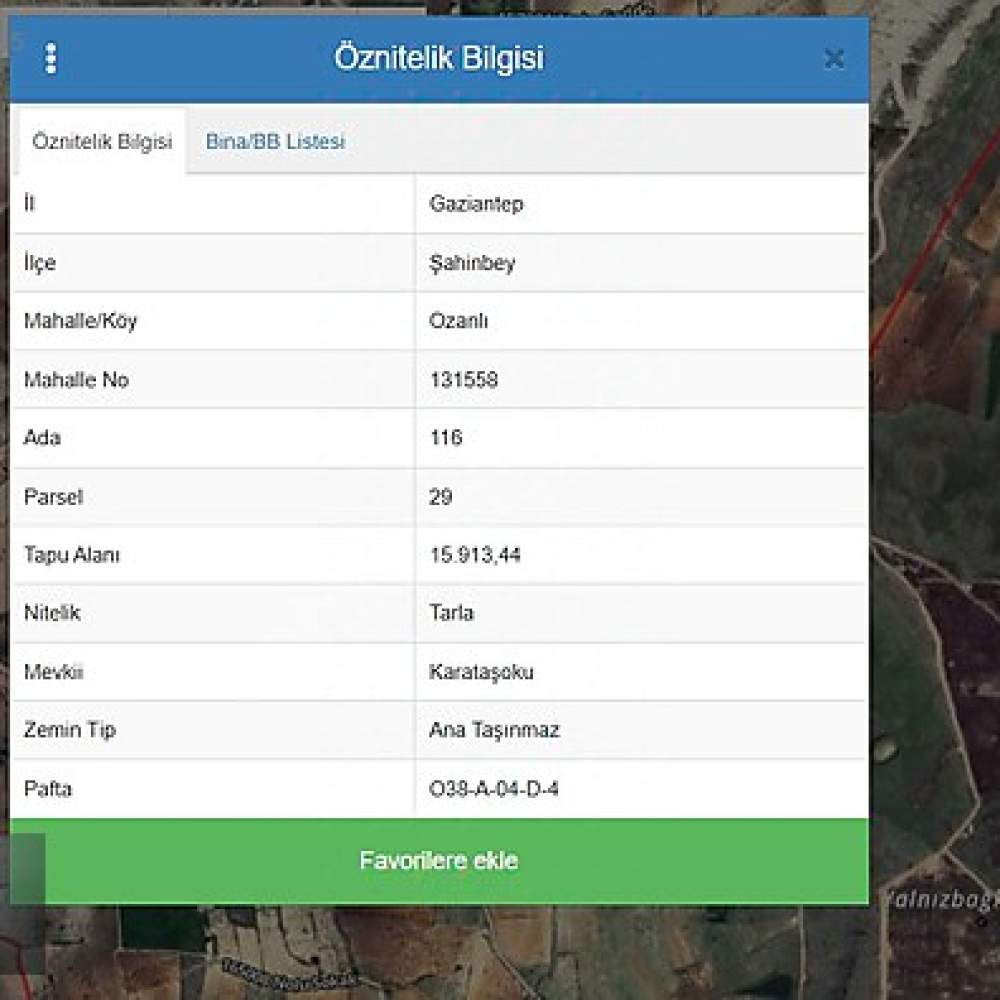1000x1000 pixels.
Task: Select the Mahalle No value 131558
Action: click(464, 379)
